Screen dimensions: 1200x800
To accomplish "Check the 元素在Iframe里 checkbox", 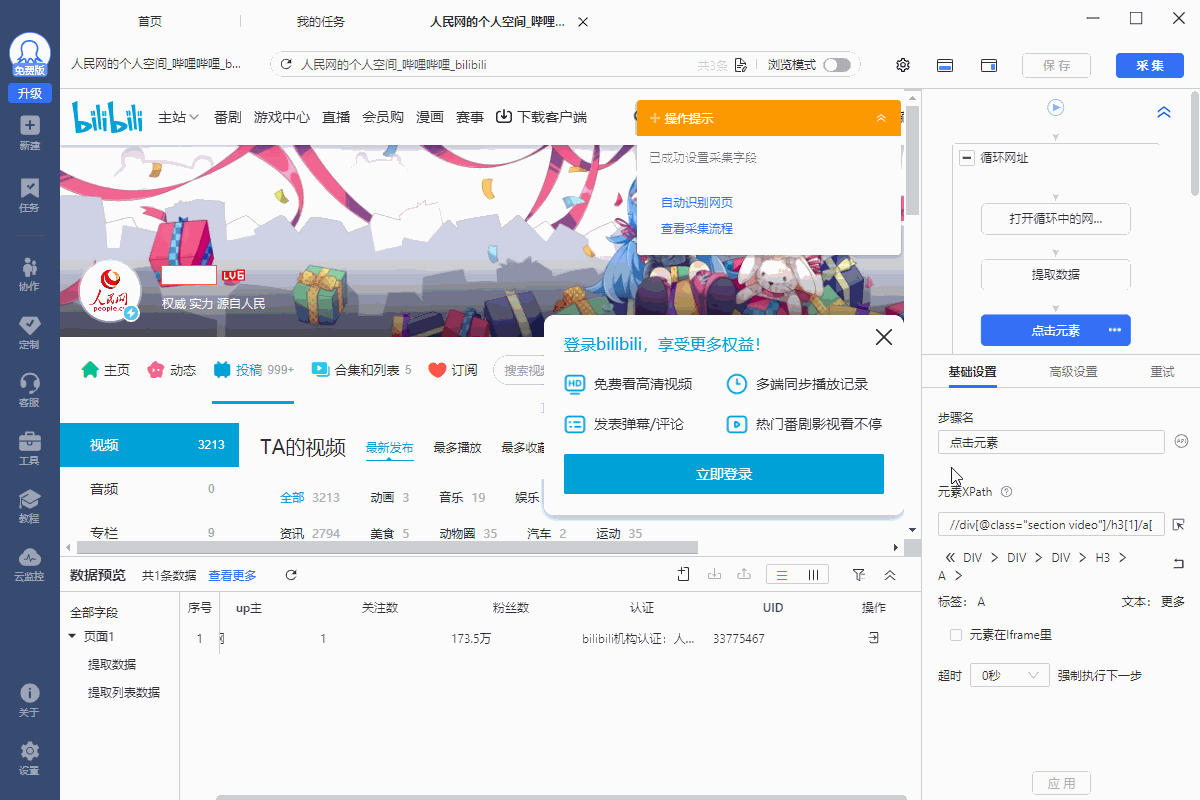I will (x=956, y=635).
